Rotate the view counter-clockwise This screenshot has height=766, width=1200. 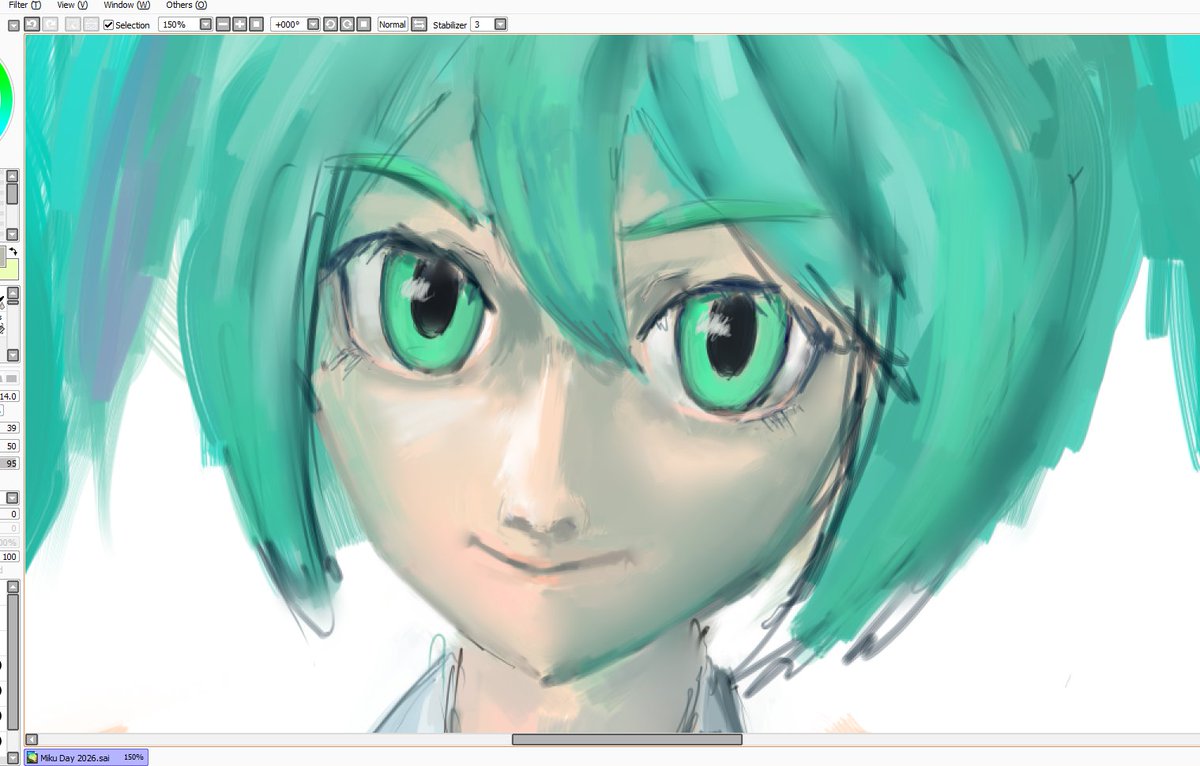point(330,24)
